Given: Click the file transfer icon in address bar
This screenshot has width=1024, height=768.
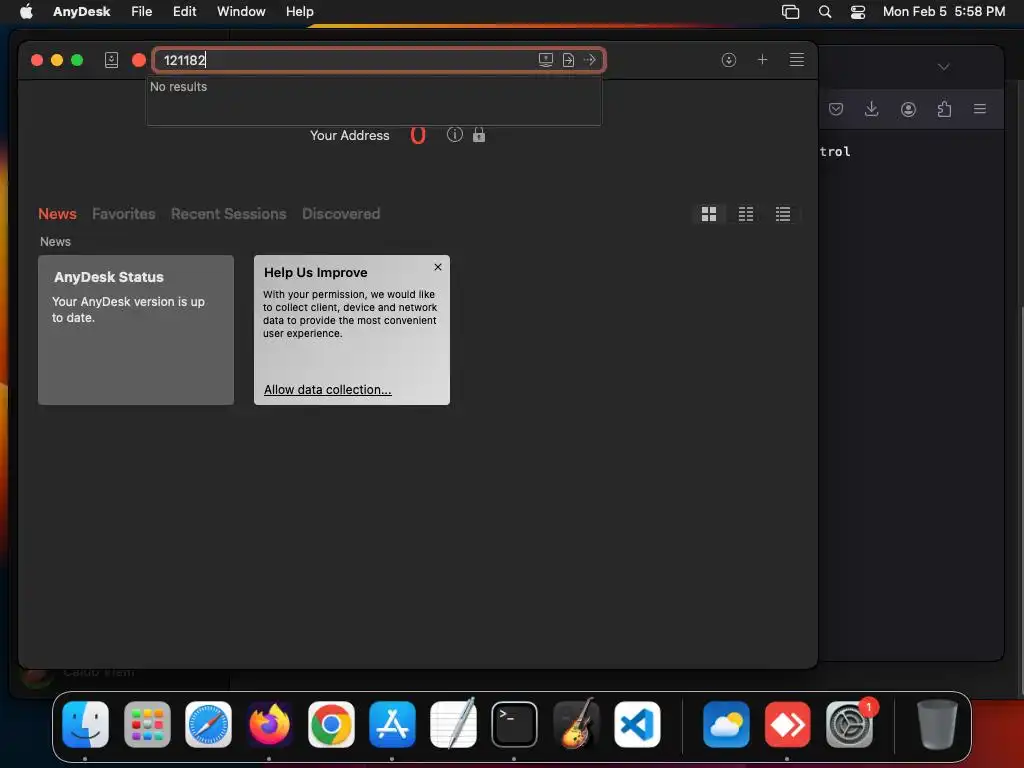Looking at the screenshot, I should pos(568,60).
